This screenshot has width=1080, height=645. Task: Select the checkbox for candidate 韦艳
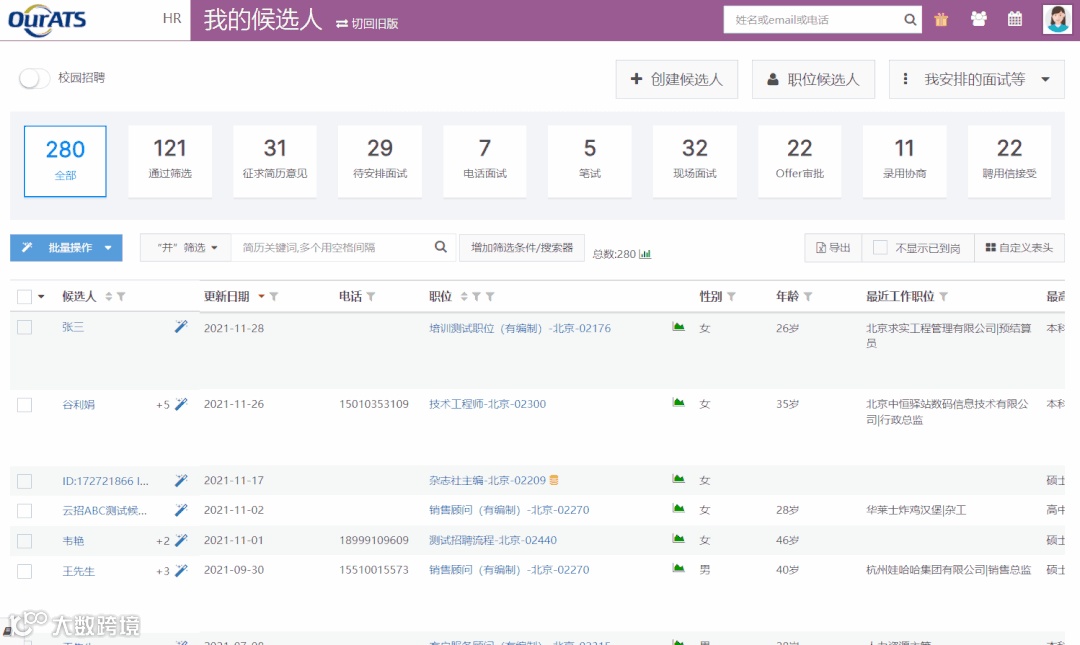[x=24, y=541]
